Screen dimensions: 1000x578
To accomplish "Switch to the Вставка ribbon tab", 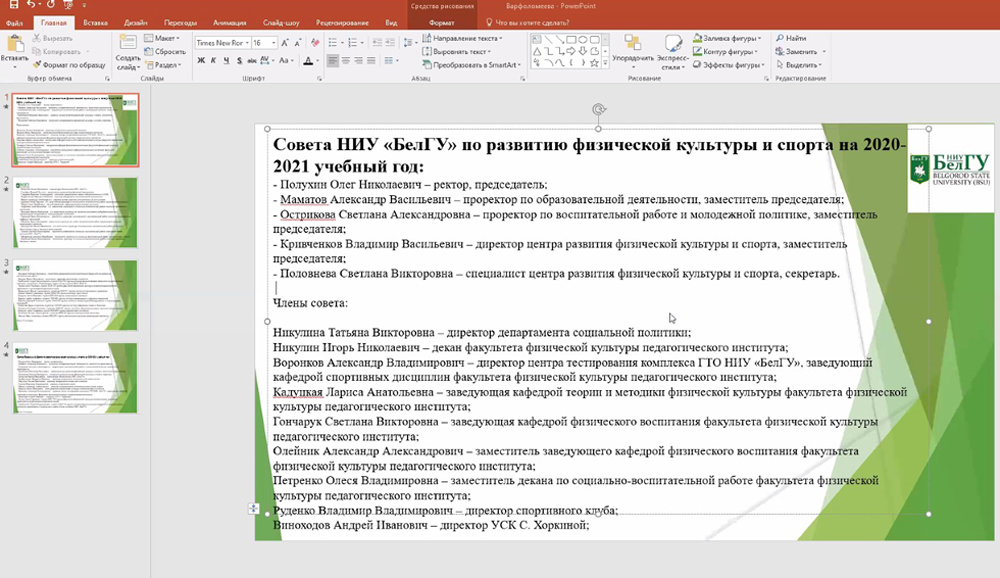I will [96, 21].
